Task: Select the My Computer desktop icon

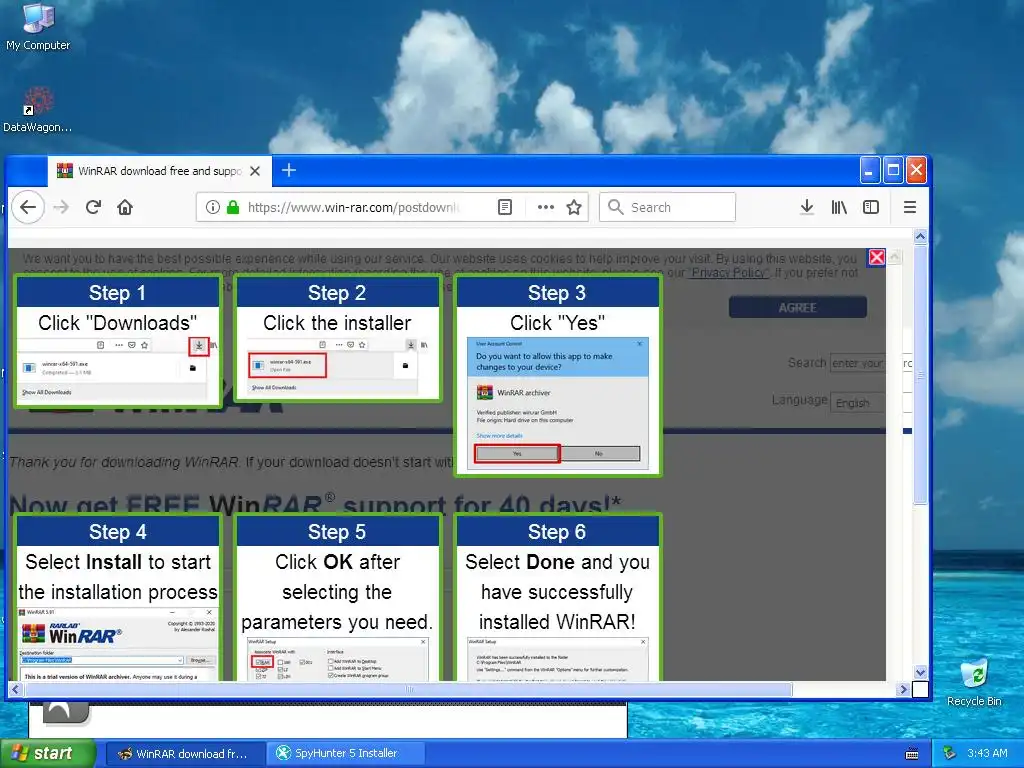Action: point(38,27)
